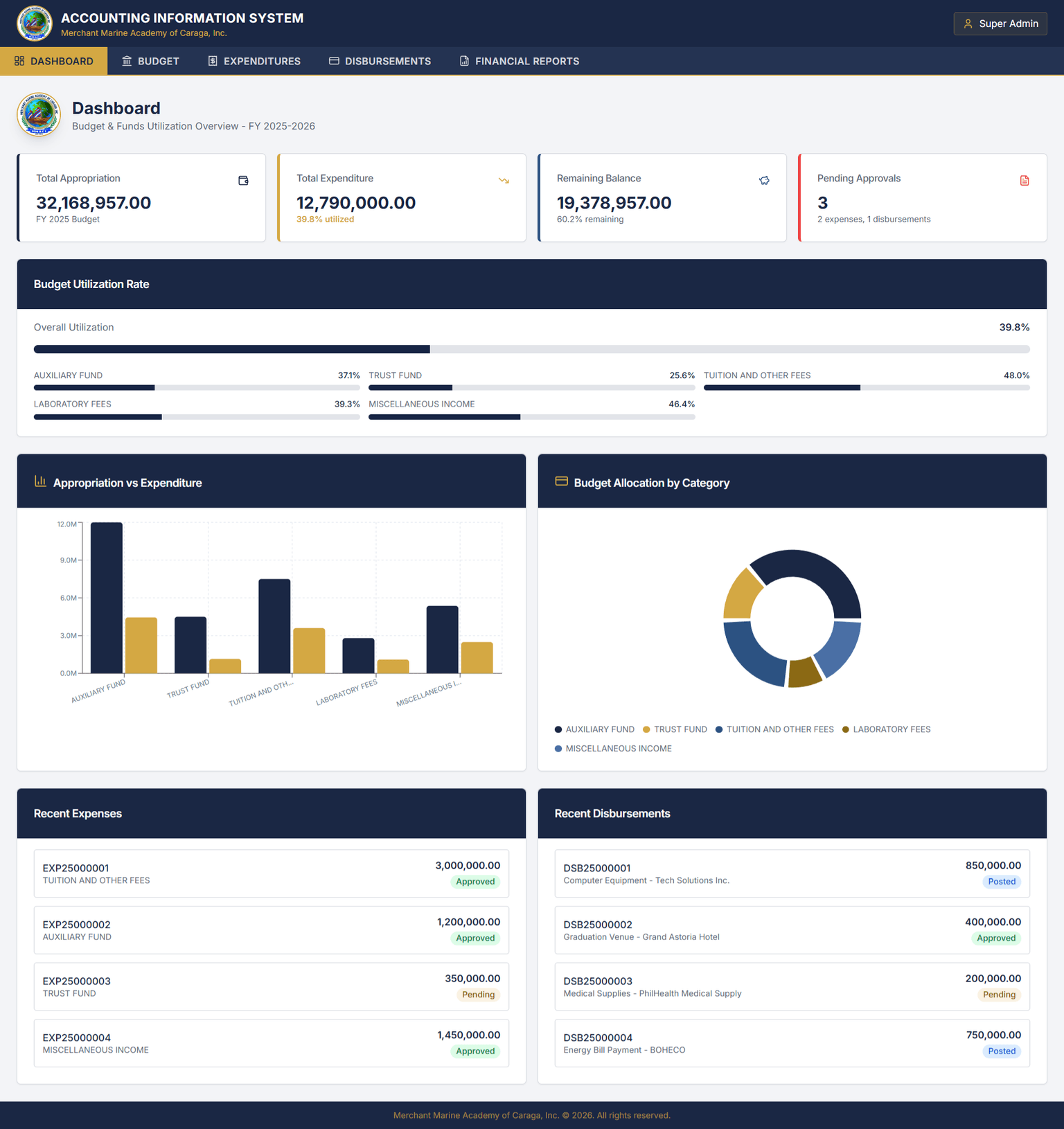Go to the Expenditures tab
Image resolution: width=1064 pixels, height=1129 pixels.
254,61
